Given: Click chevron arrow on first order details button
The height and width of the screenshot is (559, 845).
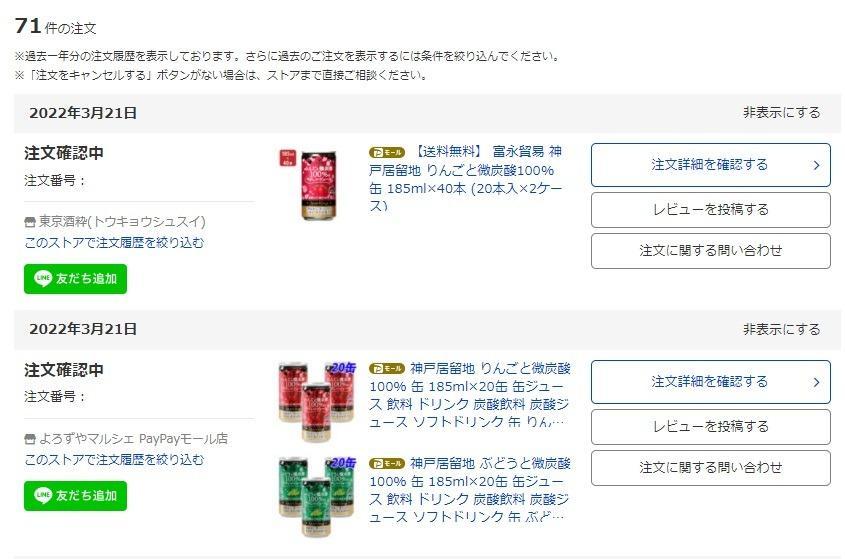Looking at the screenshot, I should point(816,165).
